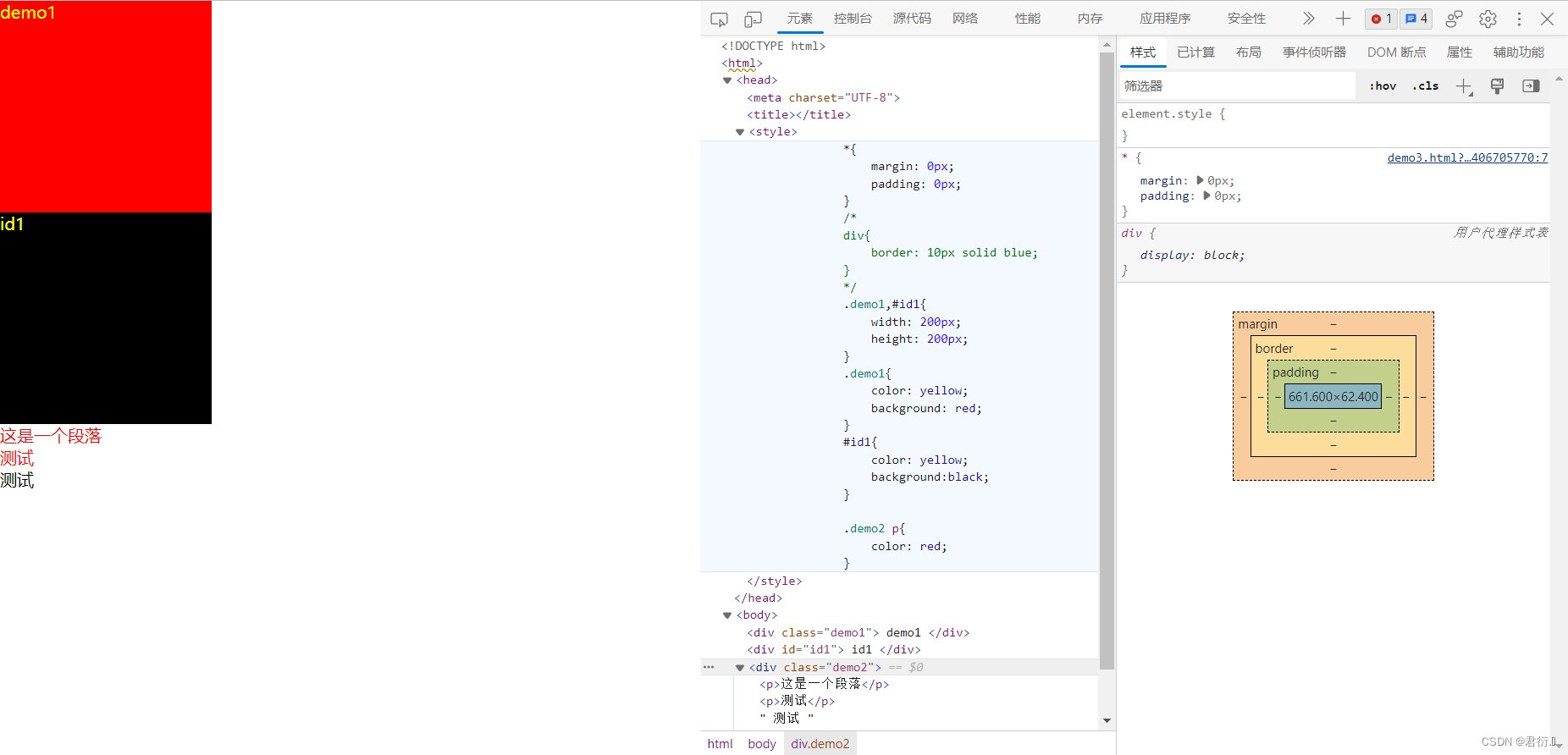1568x755 pixels.
Task: Open the 内存 (Memory) tab
Action: pos(1090,19)
